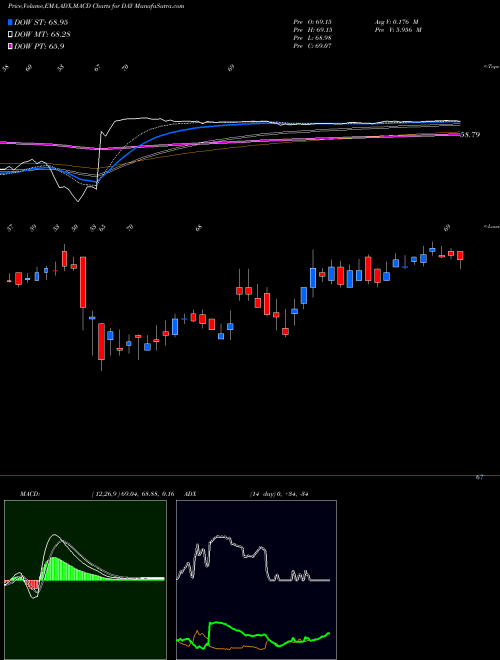Image resolution: width=500 pixels, height=660 pixels.
Task: Click the 'Pre V: 3.936 M' volume text
Action: [398, 29]
